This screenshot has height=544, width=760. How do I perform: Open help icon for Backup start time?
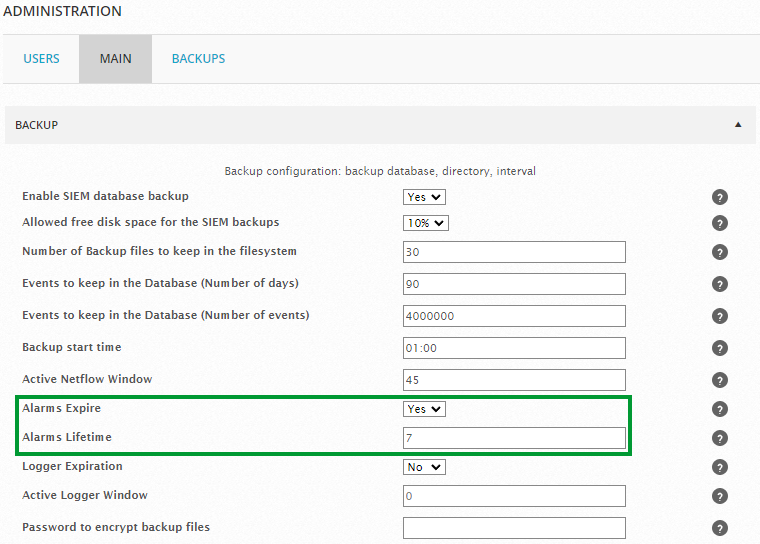click(x=720, y=348)
